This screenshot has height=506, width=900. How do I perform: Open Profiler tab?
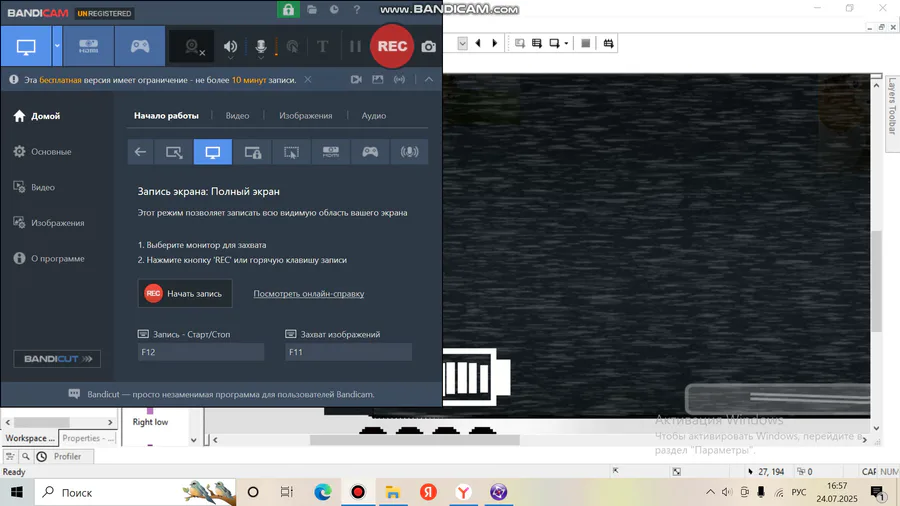[x=59, y=456]
